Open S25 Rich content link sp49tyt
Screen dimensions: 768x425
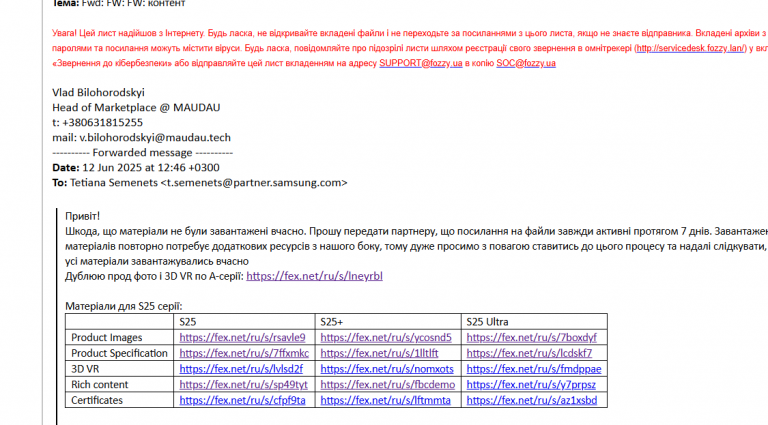(243, 384)
